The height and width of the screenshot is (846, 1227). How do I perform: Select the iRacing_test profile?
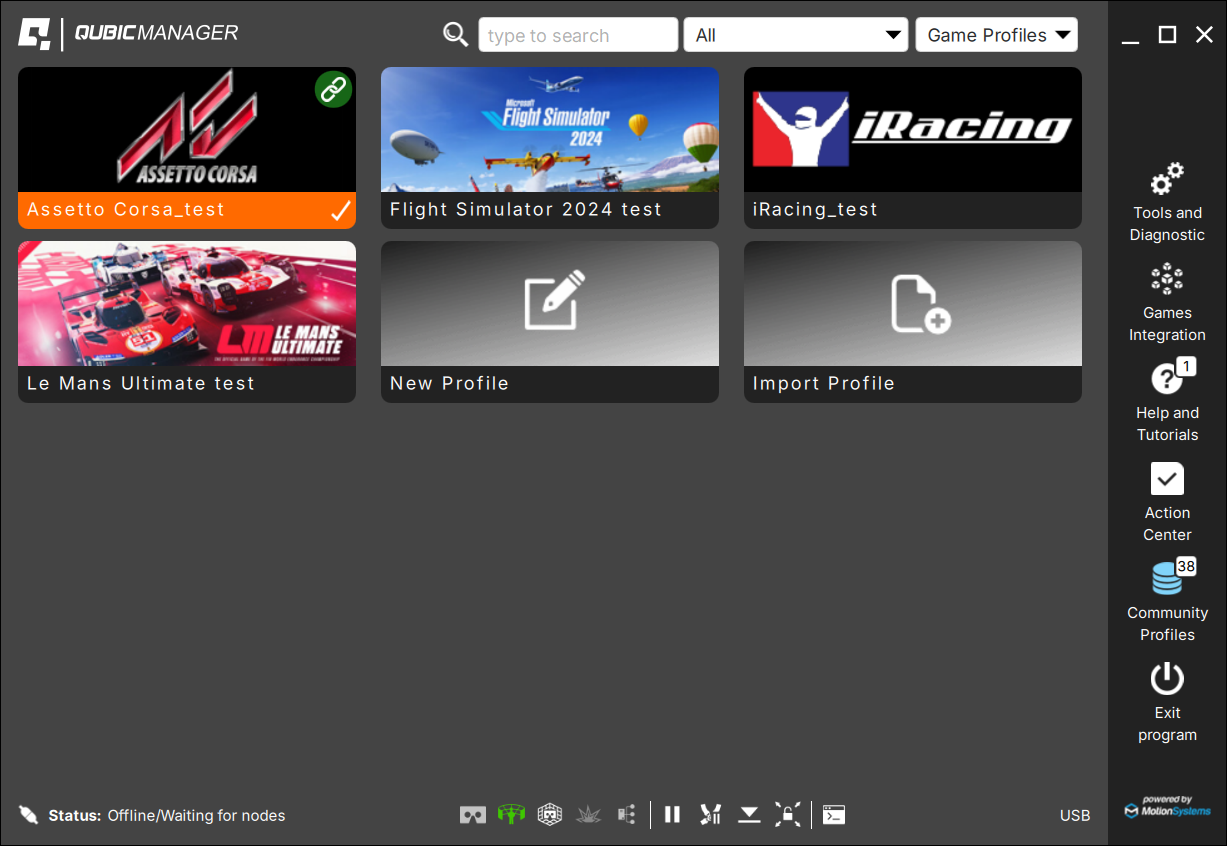(912, 147)
